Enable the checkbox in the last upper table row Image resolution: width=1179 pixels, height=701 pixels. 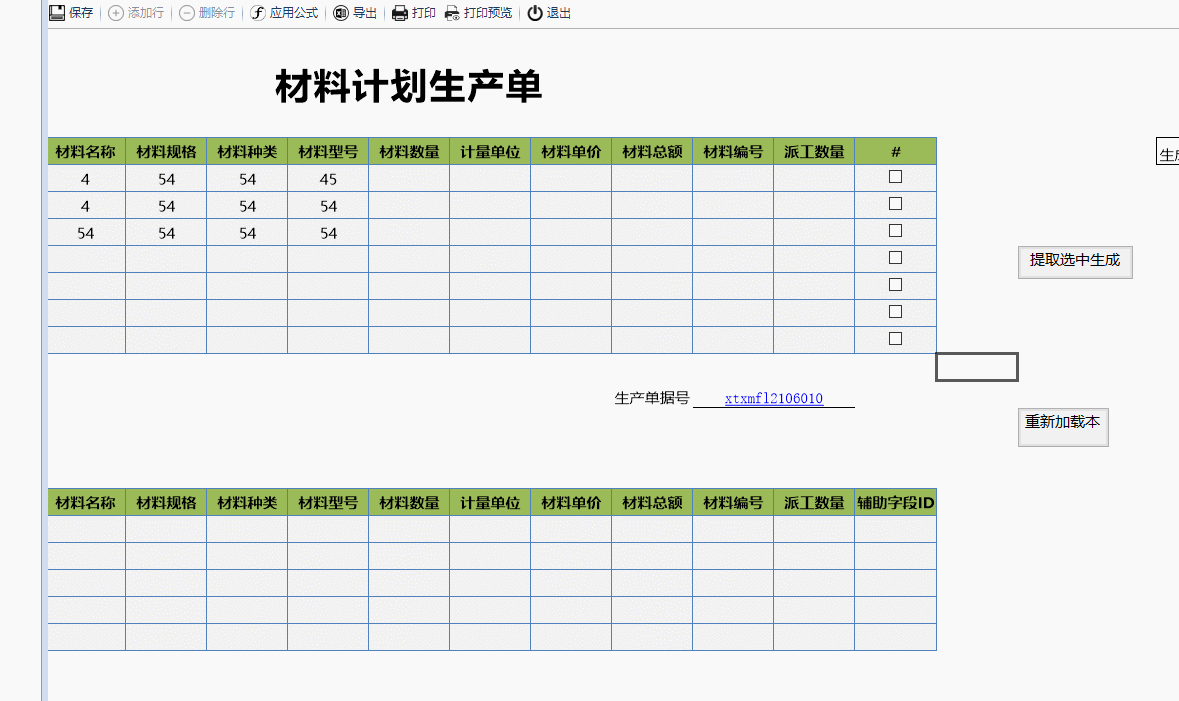click(x=895, y=339)
